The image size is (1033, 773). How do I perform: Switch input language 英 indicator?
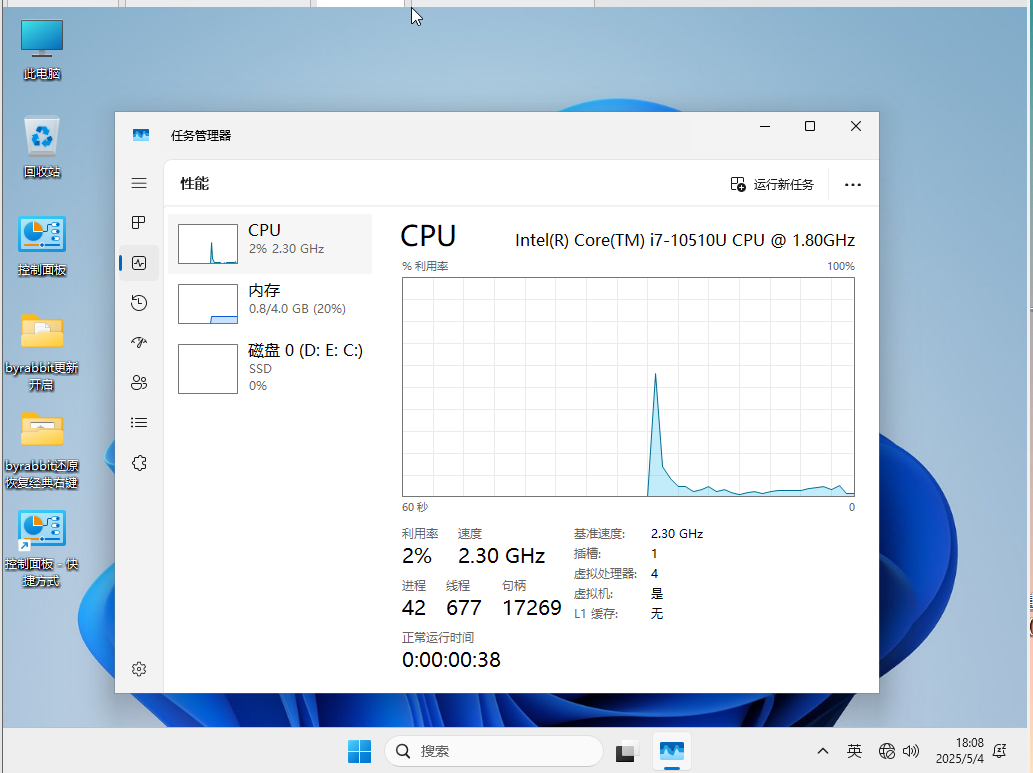point(854,751)
